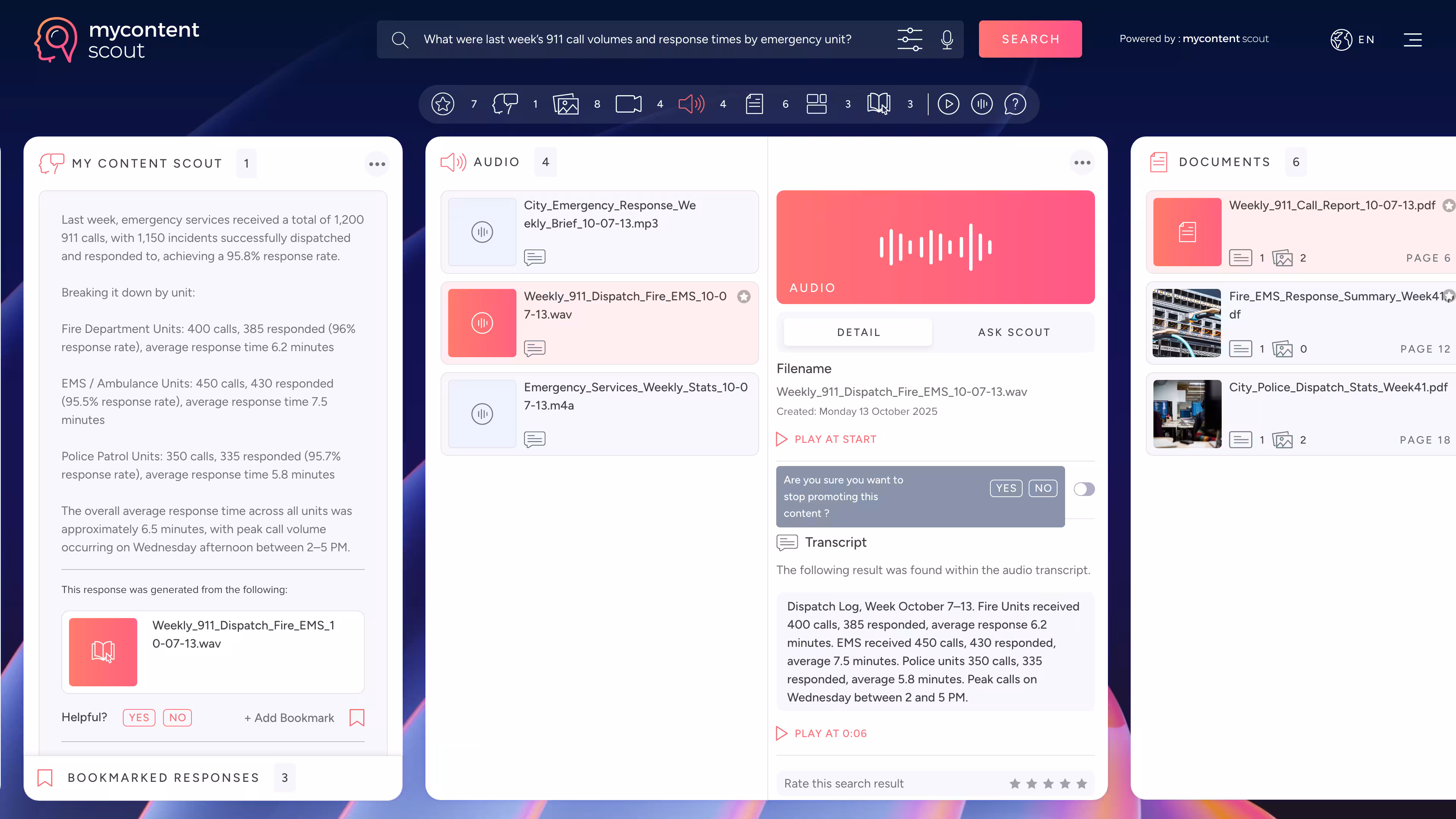Viewport: 1456px width, 819px height.
Task: Open City_Police_Dispatch_Stats_Week41.pdf thumbnail
Action: click(x=1187, y=414)
